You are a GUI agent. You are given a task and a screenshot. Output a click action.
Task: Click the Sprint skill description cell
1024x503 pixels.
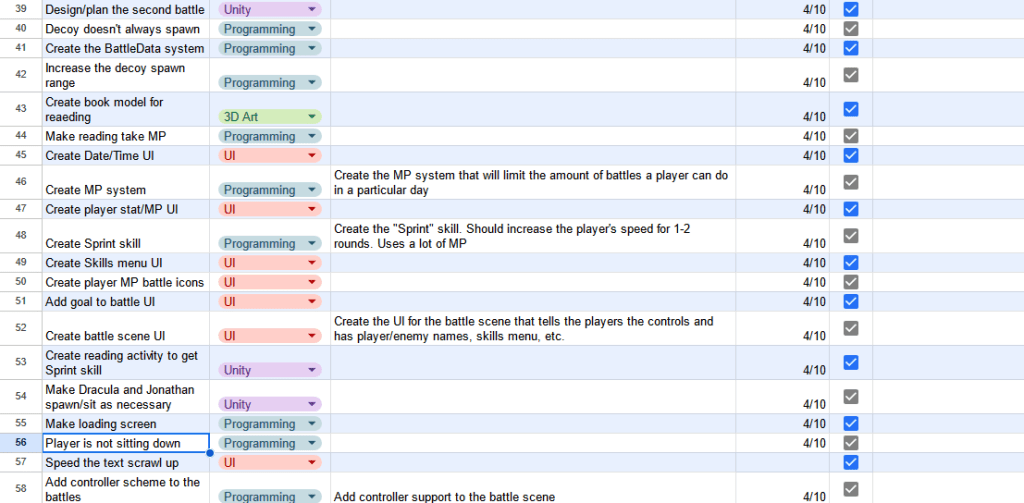(x=532, y=236)
